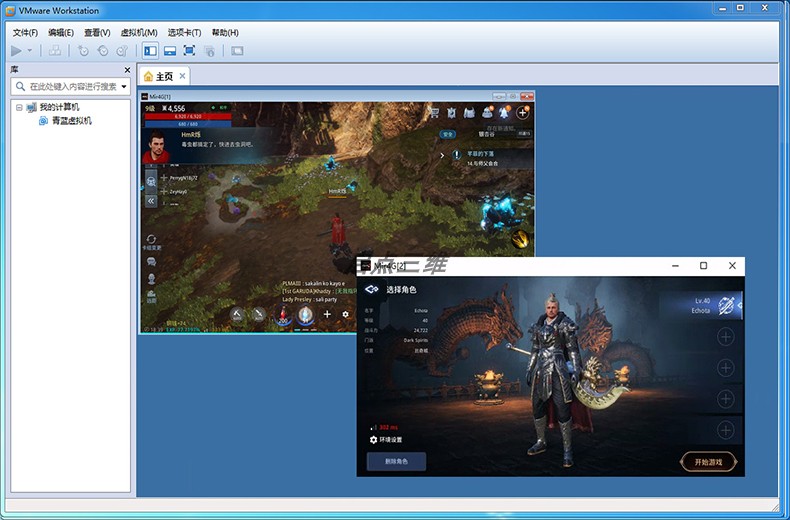Viewport: 790px width, 520px height.
Task: Click the Unity mode toolbar icon
Action: [209, 51]
